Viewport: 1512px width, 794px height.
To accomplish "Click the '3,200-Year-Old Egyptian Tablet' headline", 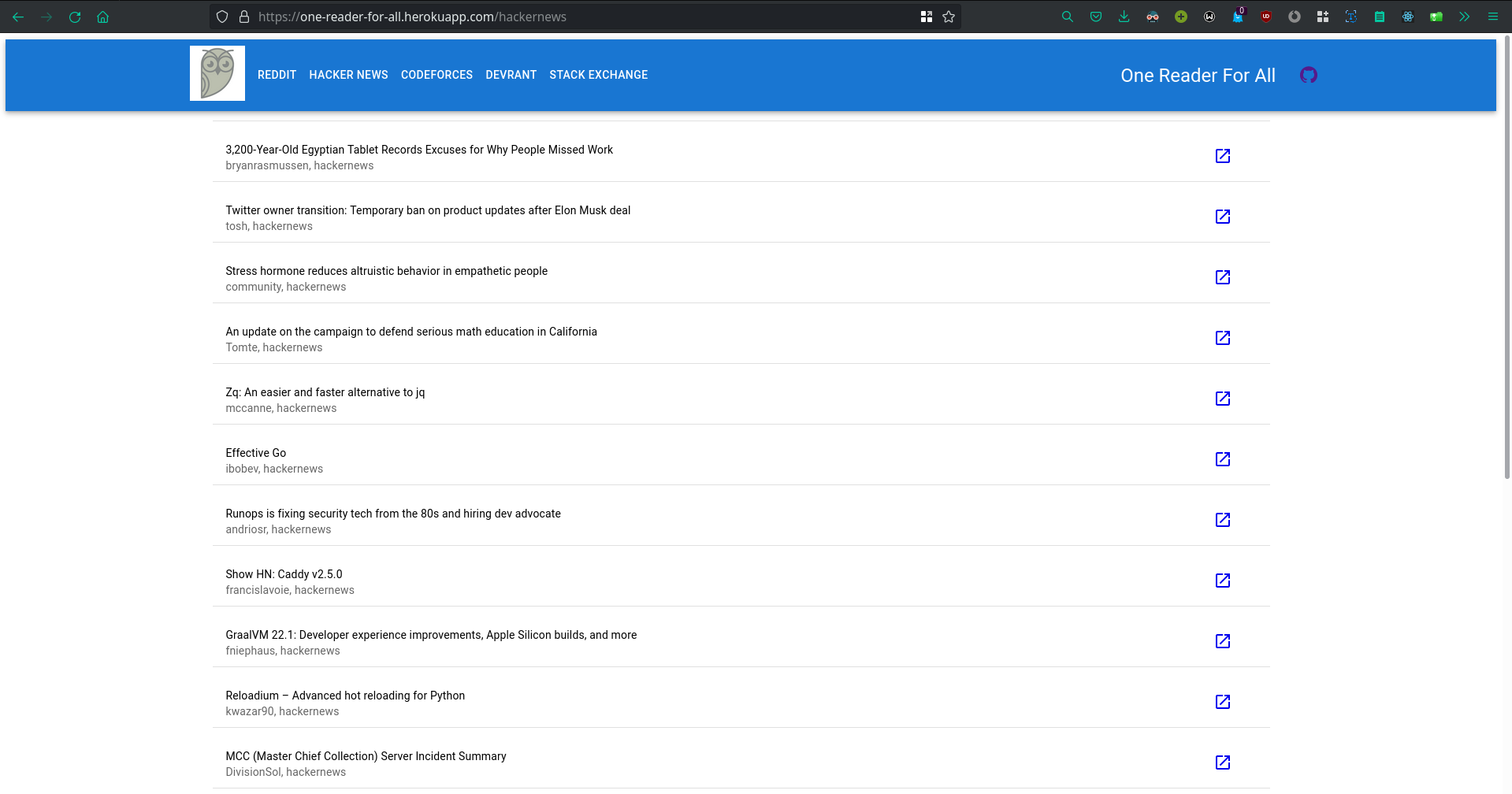I will [x=419, y=150].
